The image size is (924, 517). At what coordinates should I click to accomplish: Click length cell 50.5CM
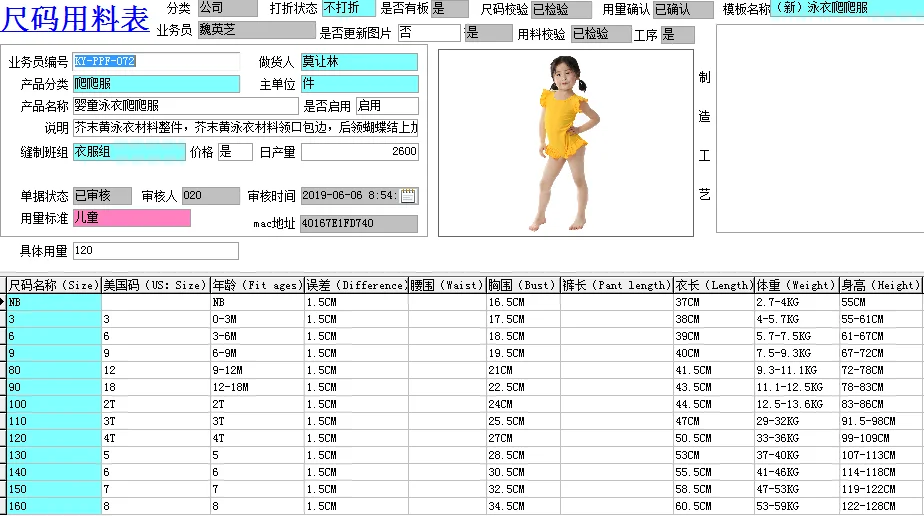[x=714, y=439]
